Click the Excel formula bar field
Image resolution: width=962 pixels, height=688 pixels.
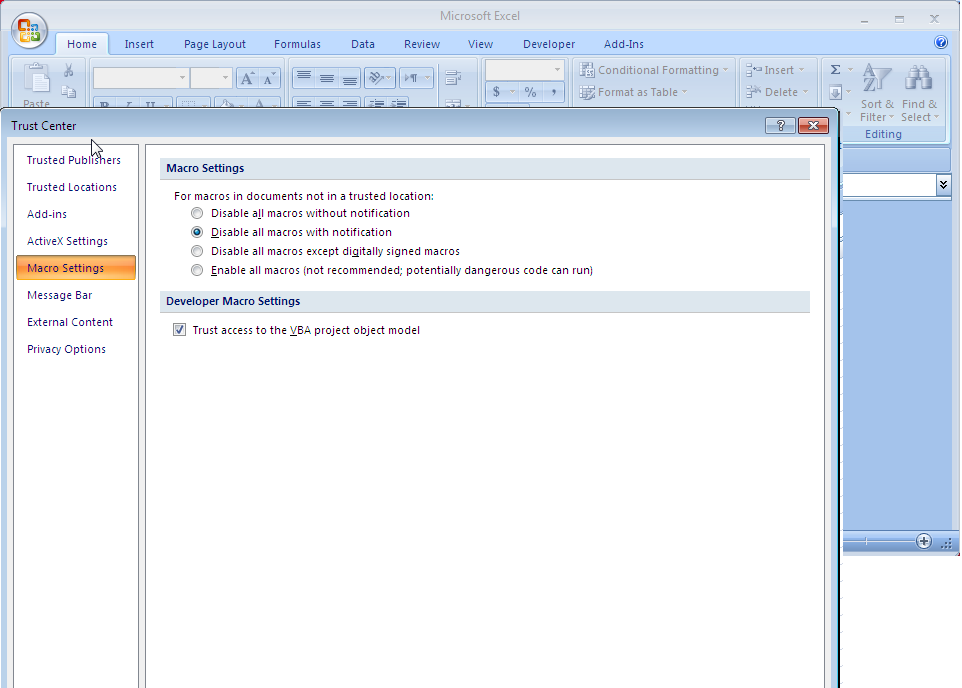click(x=890, y=185)
